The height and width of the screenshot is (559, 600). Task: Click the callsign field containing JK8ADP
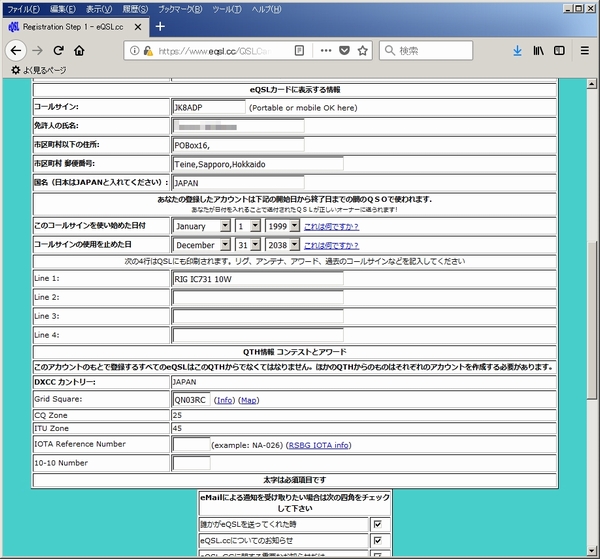tap(209, 108)
